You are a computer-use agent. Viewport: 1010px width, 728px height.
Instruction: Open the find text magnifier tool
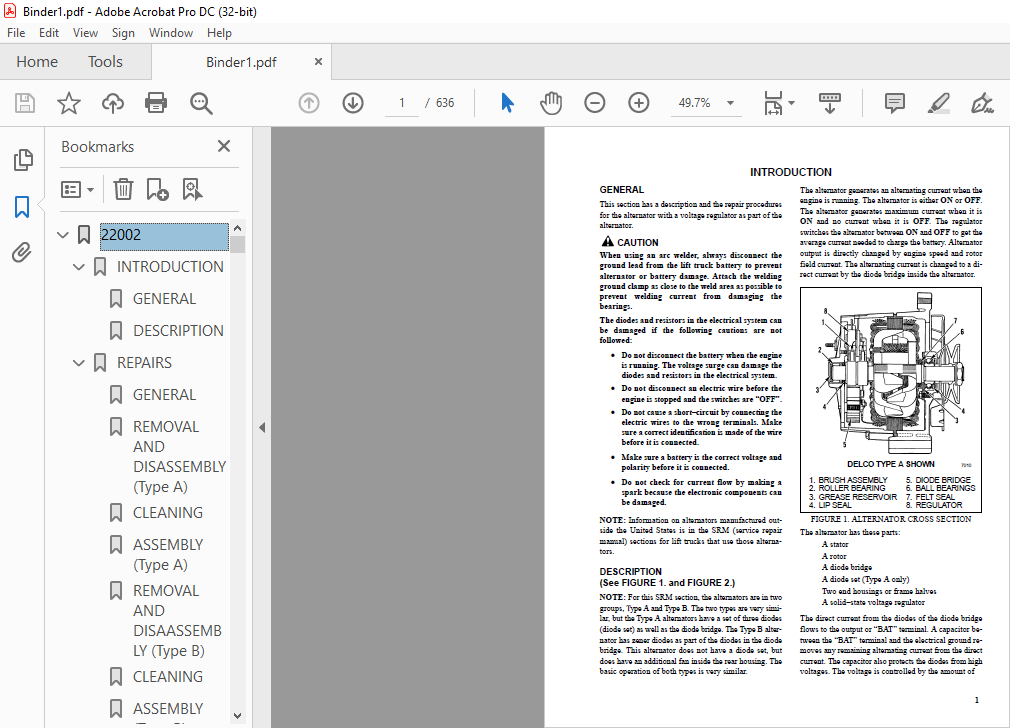pyautogui.click(x=201, y=103)
